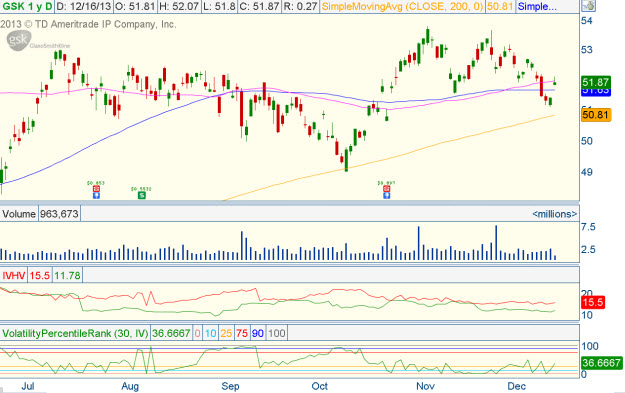Screen dimensions: 625x393
Task: Click the date value D: 12/16/13
Action: 84,6
